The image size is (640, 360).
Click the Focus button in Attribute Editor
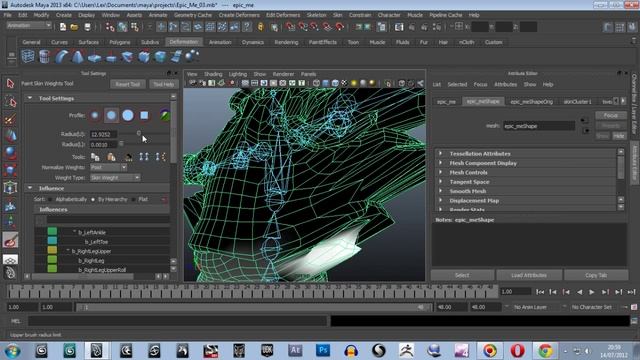point(611,116)
